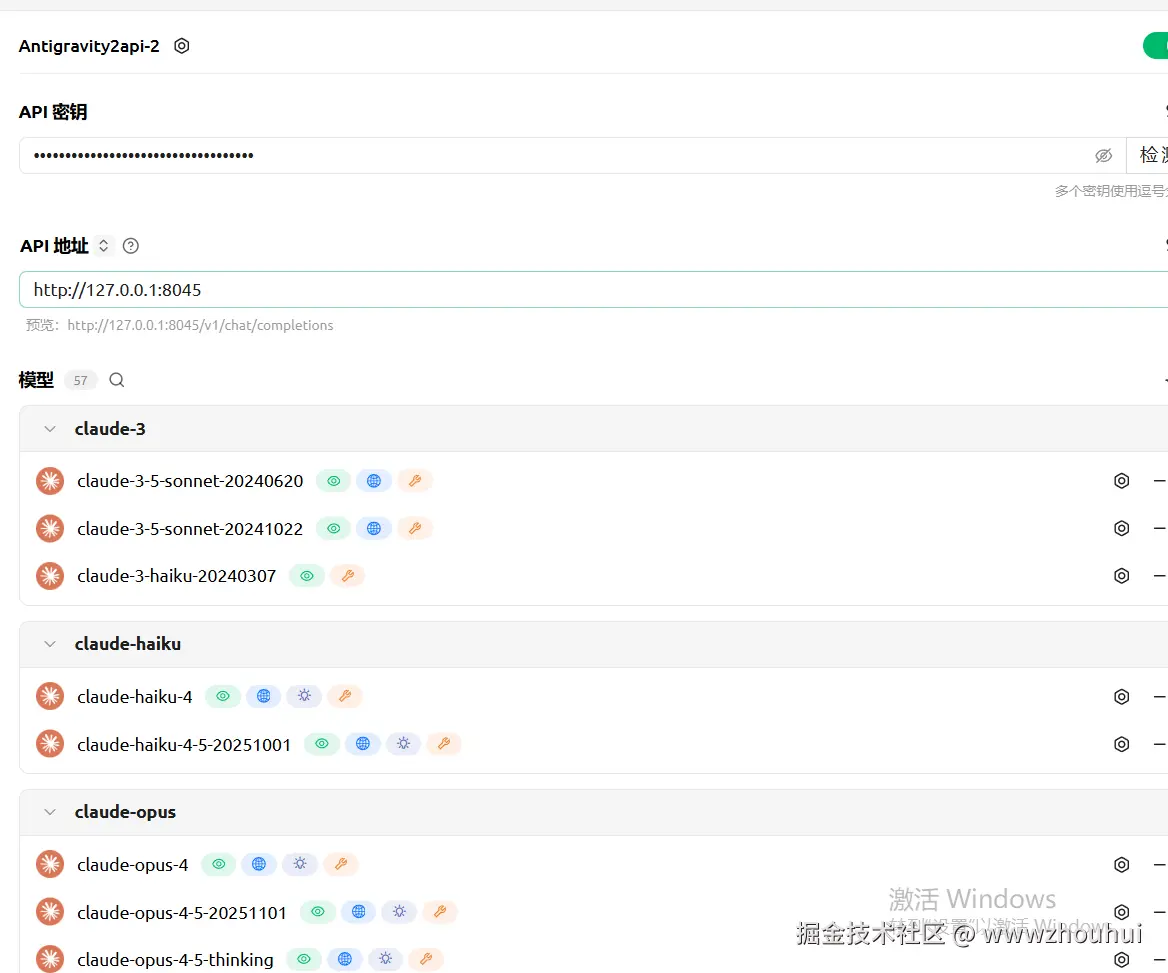Click vision eye badge of claude-haiku-4-5-20251001

pos(322,744)
